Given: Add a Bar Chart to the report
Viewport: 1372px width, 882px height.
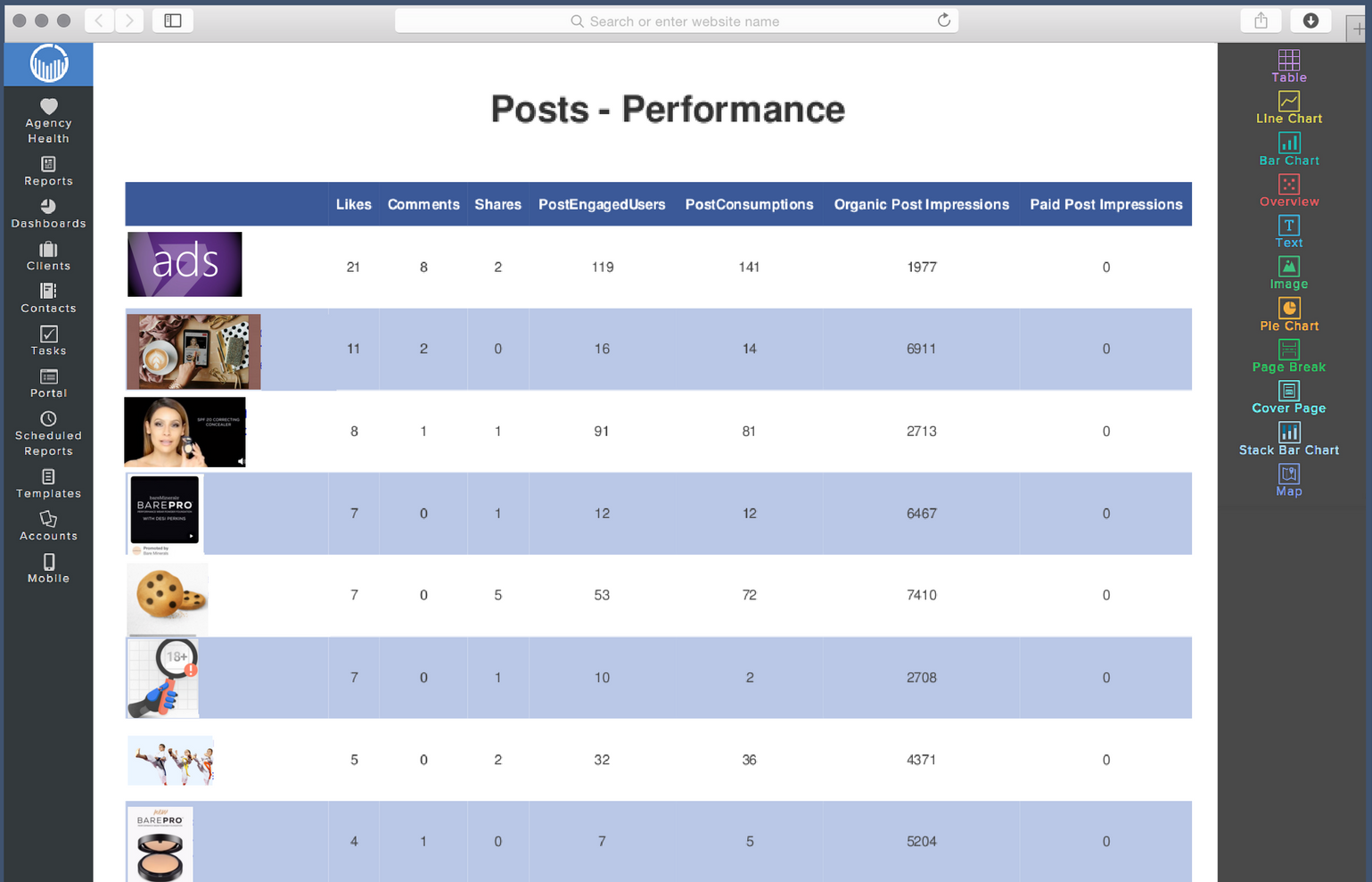Looking at the screenshot, I should coord(1289,149).
